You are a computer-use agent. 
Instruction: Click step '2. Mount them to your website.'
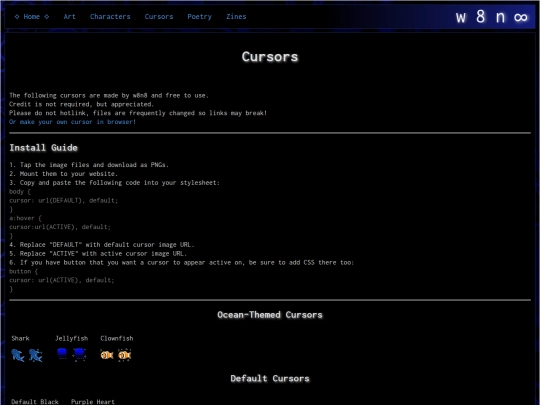[63, 174]
